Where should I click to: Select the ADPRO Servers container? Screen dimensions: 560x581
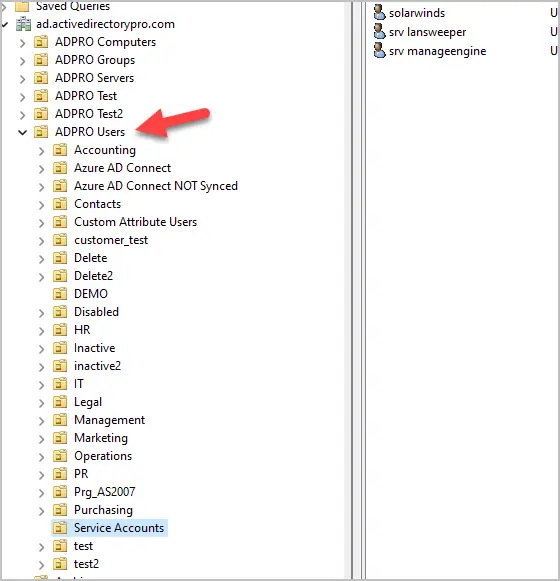click(95, 78)
